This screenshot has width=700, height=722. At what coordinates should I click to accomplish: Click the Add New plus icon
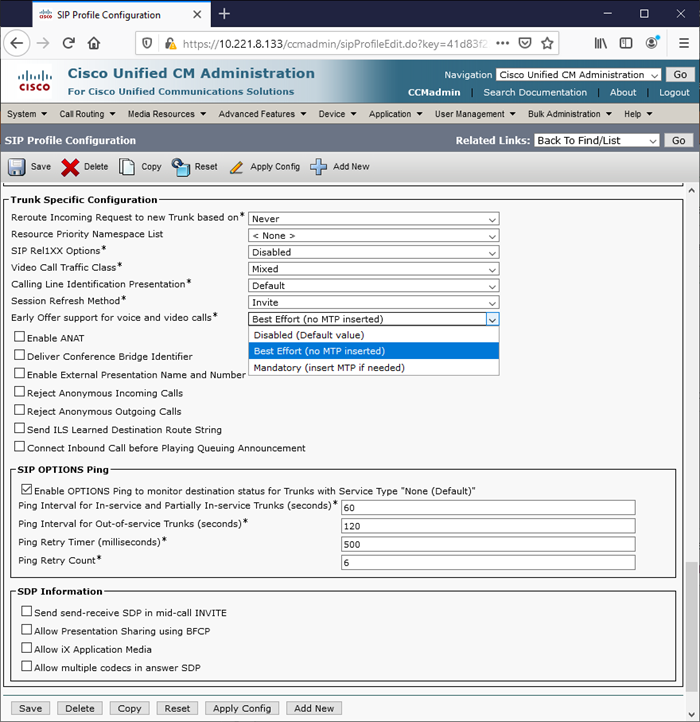318,167
